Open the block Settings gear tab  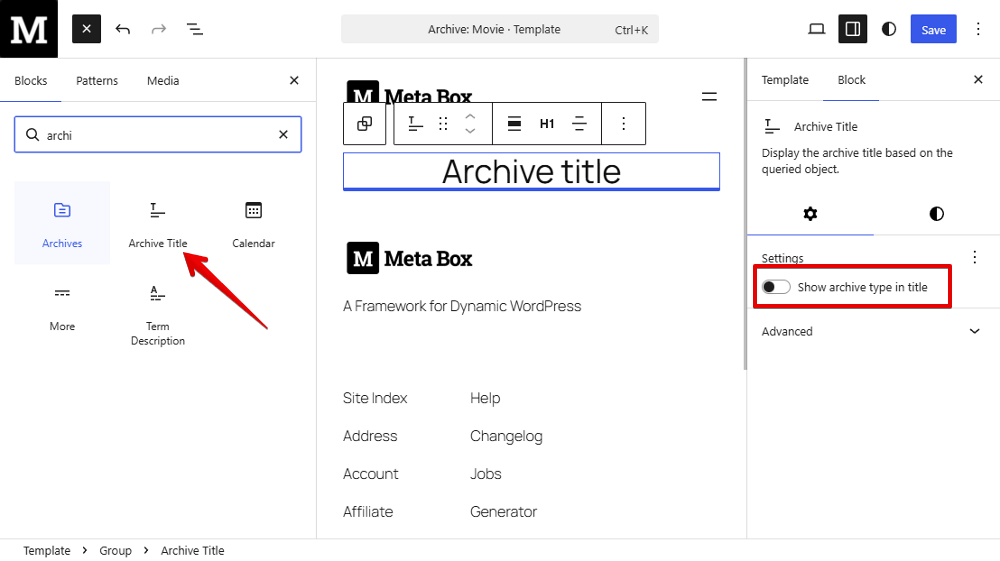click(810, 214)
